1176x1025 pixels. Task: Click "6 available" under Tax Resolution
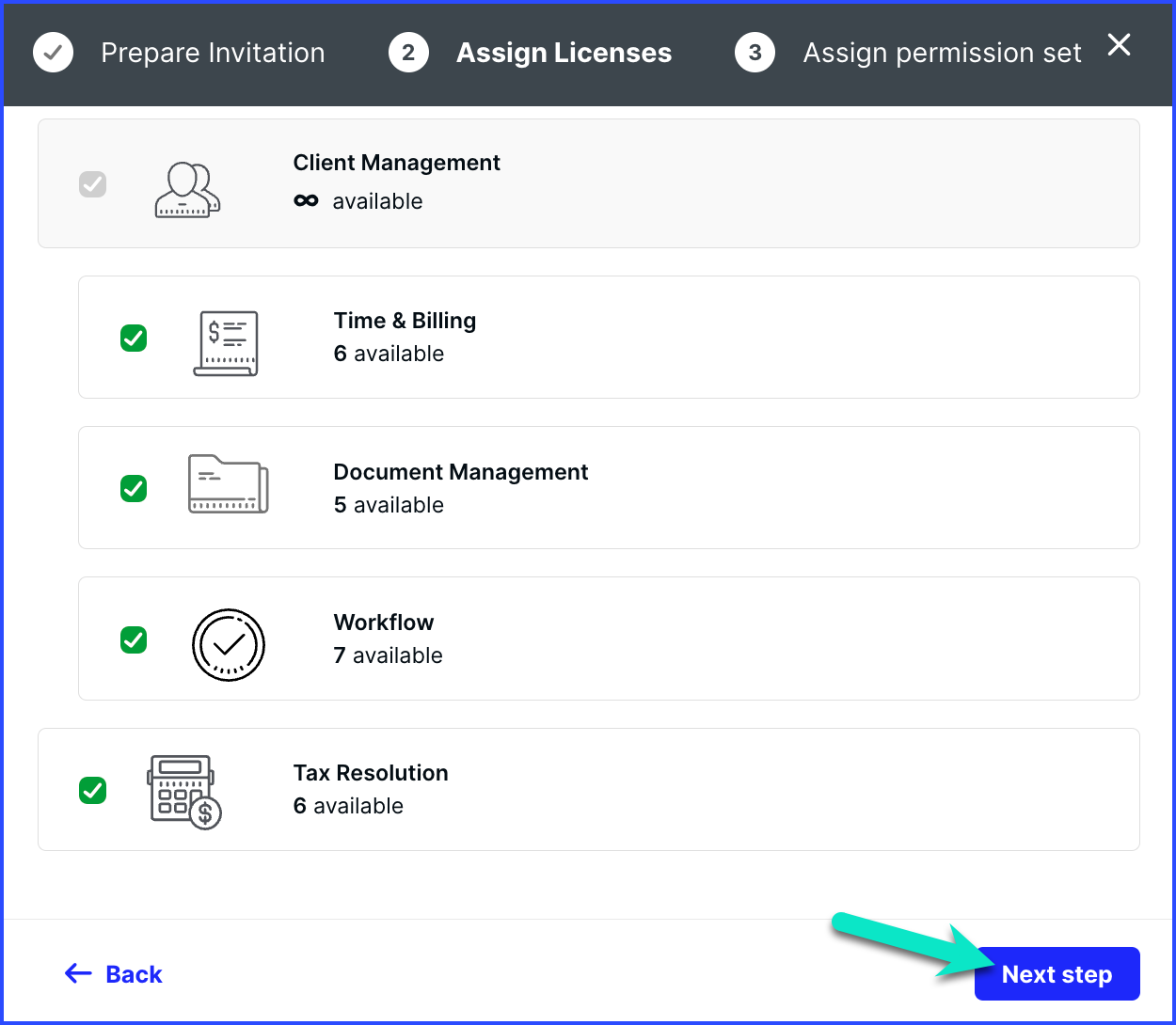pos(348,806)
